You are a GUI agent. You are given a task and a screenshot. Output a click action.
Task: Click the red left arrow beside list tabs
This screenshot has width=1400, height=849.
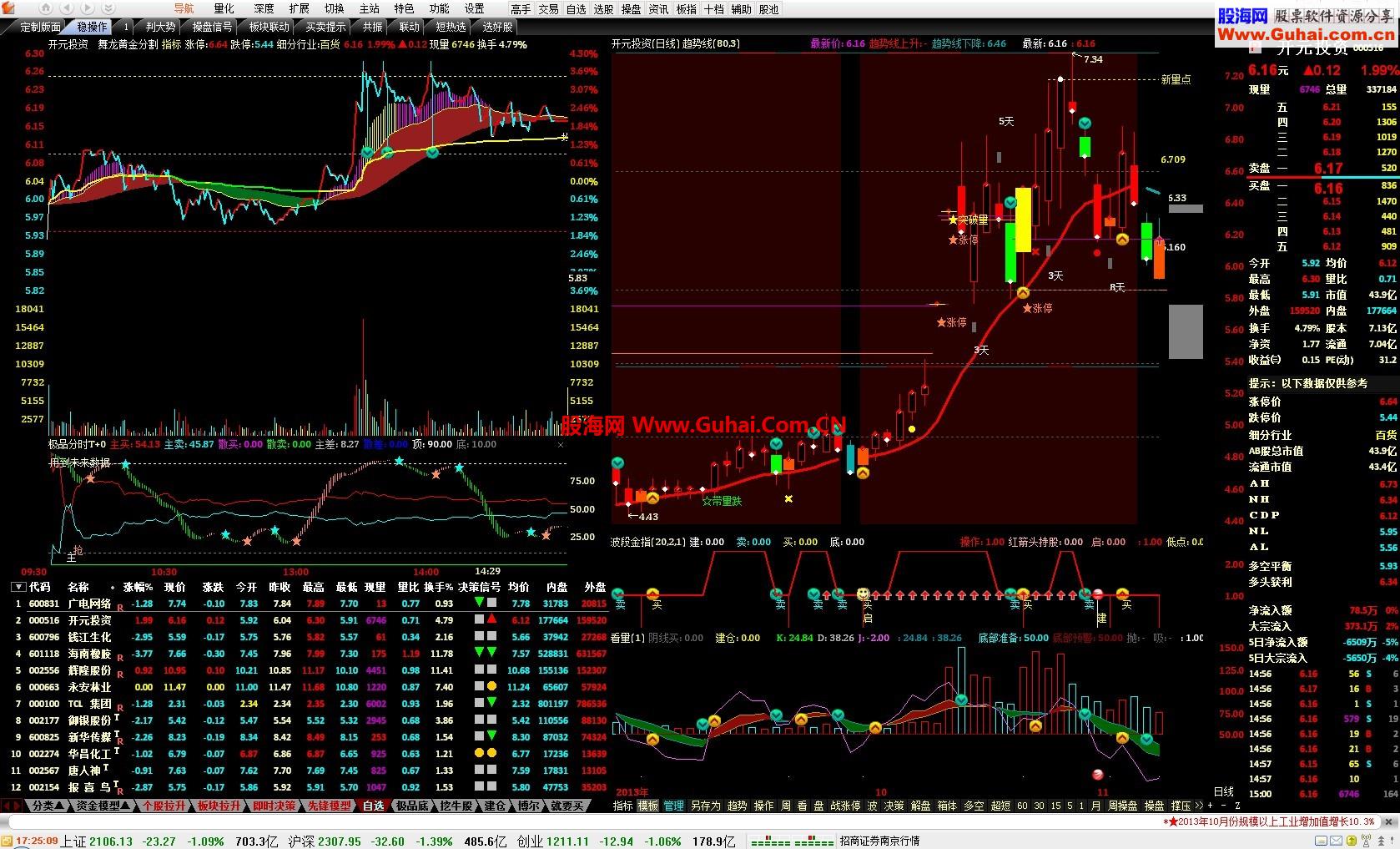(6, 806)
